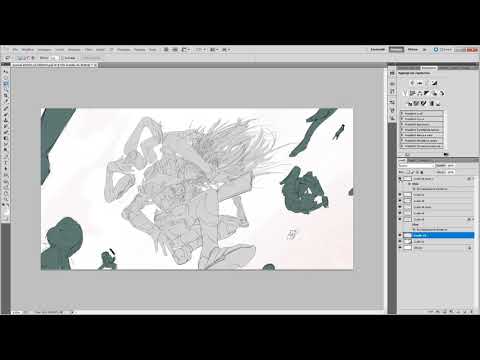The image size is (480, 360).
Task: Switch to the Essentials workspace
Action: click(x=378, y=49)
